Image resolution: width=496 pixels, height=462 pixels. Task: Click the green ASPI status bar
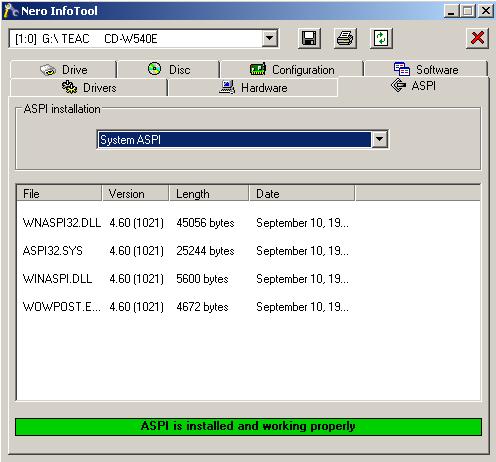coord(248,426)
